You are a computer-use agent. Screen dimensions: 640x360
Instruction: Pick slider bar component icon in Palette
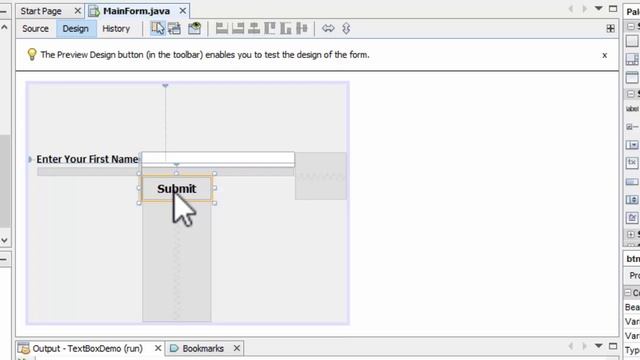point(632,182)
